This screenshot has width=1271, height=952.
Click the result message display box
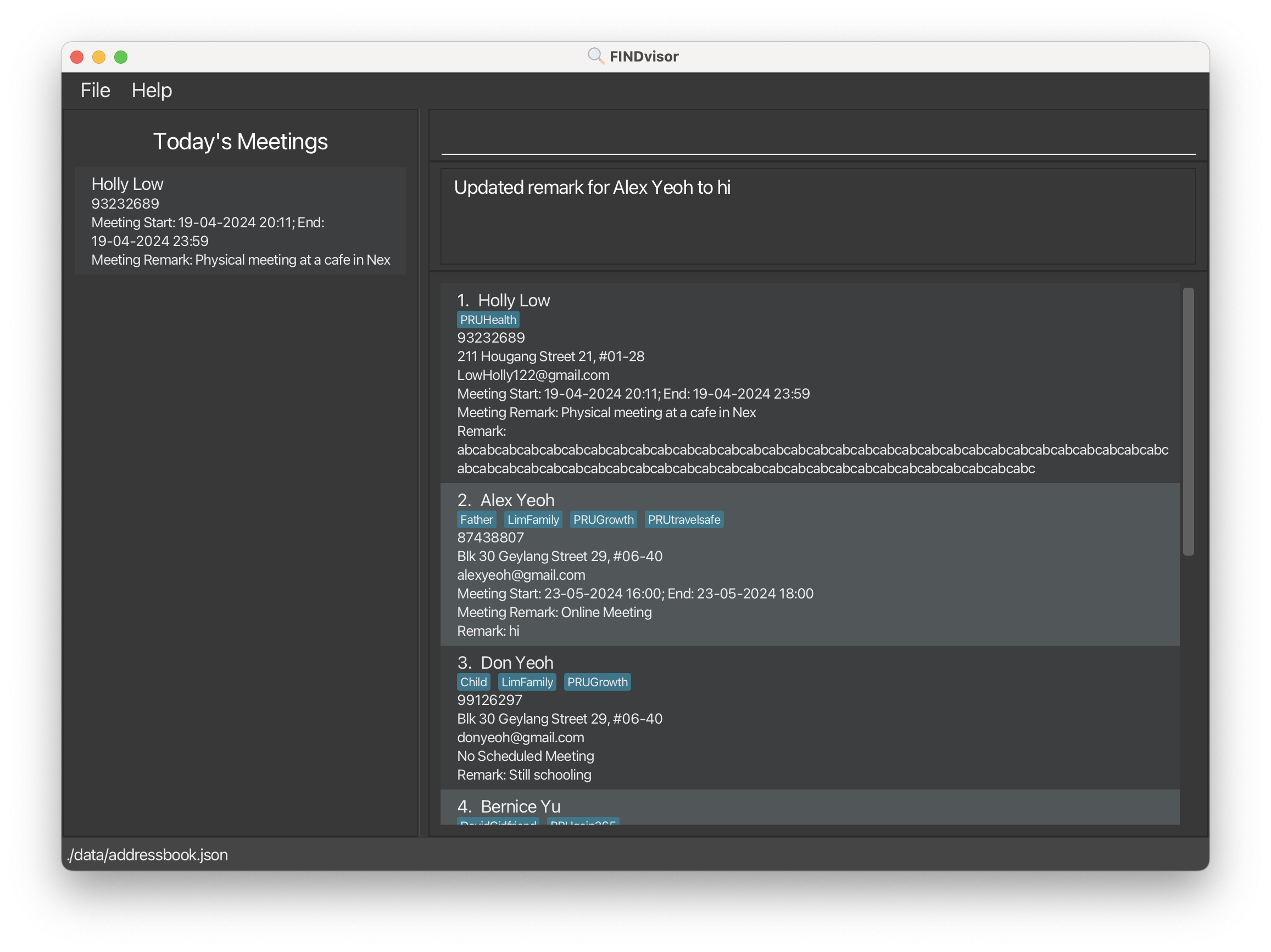click(x=818, y=216)
